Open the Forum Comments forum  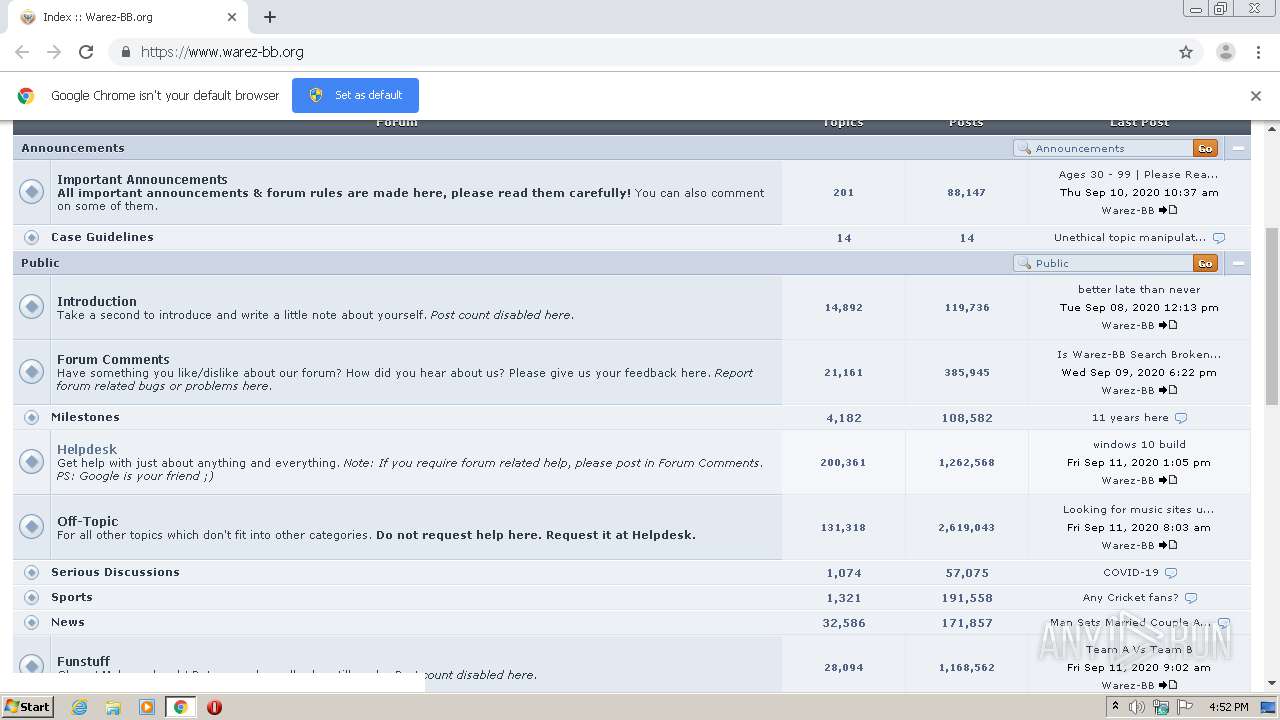[113, 359]
